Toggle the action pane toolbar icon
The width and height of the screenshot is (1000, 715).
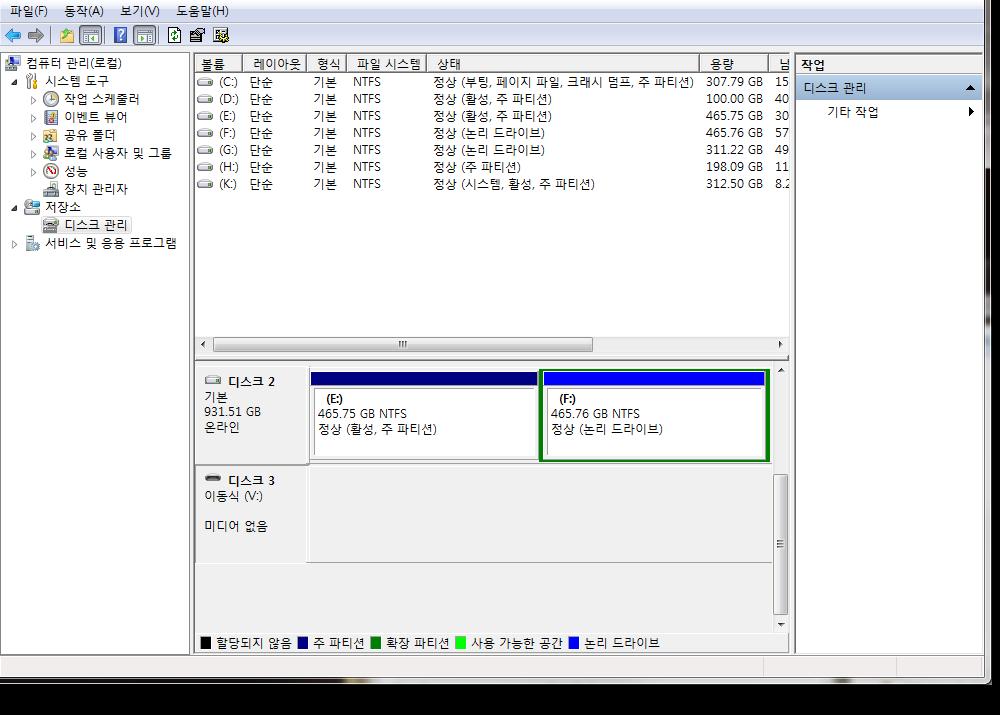click(x=145, y=36)
